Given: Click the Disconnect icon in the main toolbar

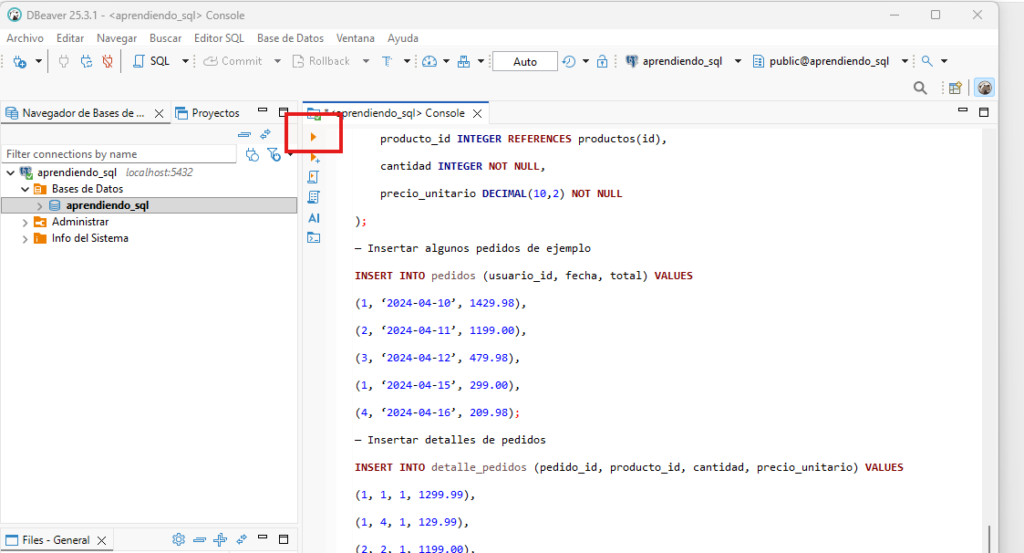Looking at the screenshot, I should [107, 61].
